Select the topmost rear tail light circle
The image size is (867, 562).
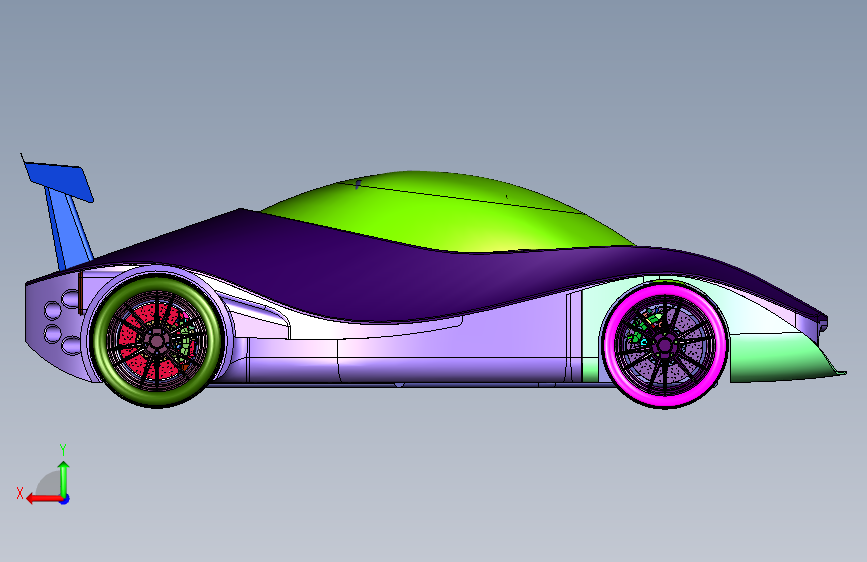click(70, 299)
